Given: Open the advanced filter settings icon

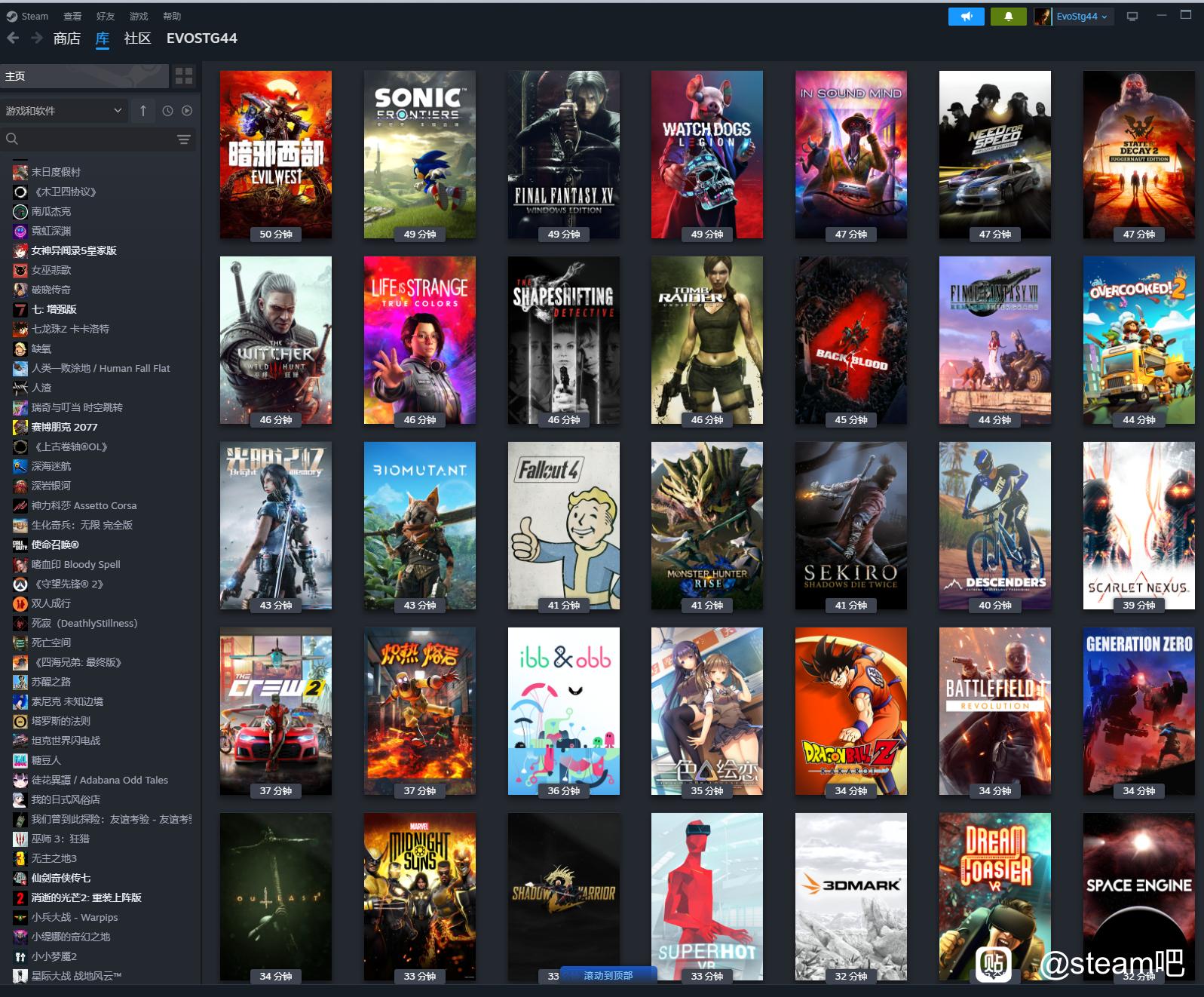Looking at the screenshot, I should (x=183, y=140).
